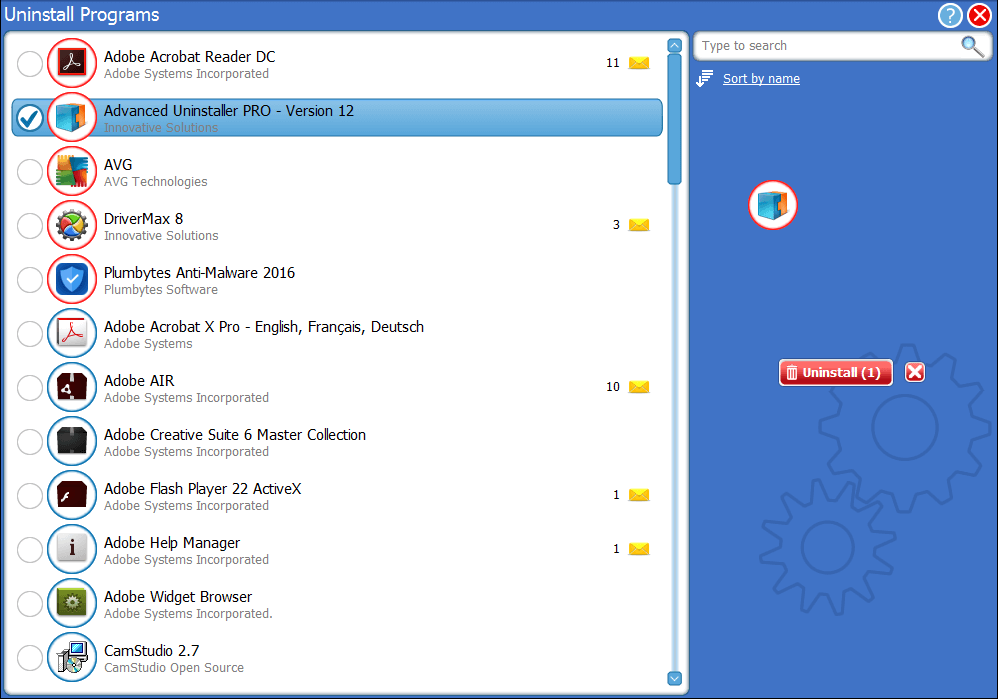The width and height of the screenshot is (998, 699).
Task: Uncheck Advanced Uninstaller PRO checkbox
Action: tap(30, 118)
